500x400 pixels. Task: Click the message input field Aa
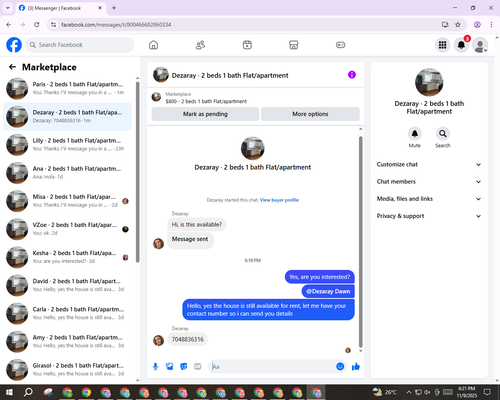[x=272, y=367]
